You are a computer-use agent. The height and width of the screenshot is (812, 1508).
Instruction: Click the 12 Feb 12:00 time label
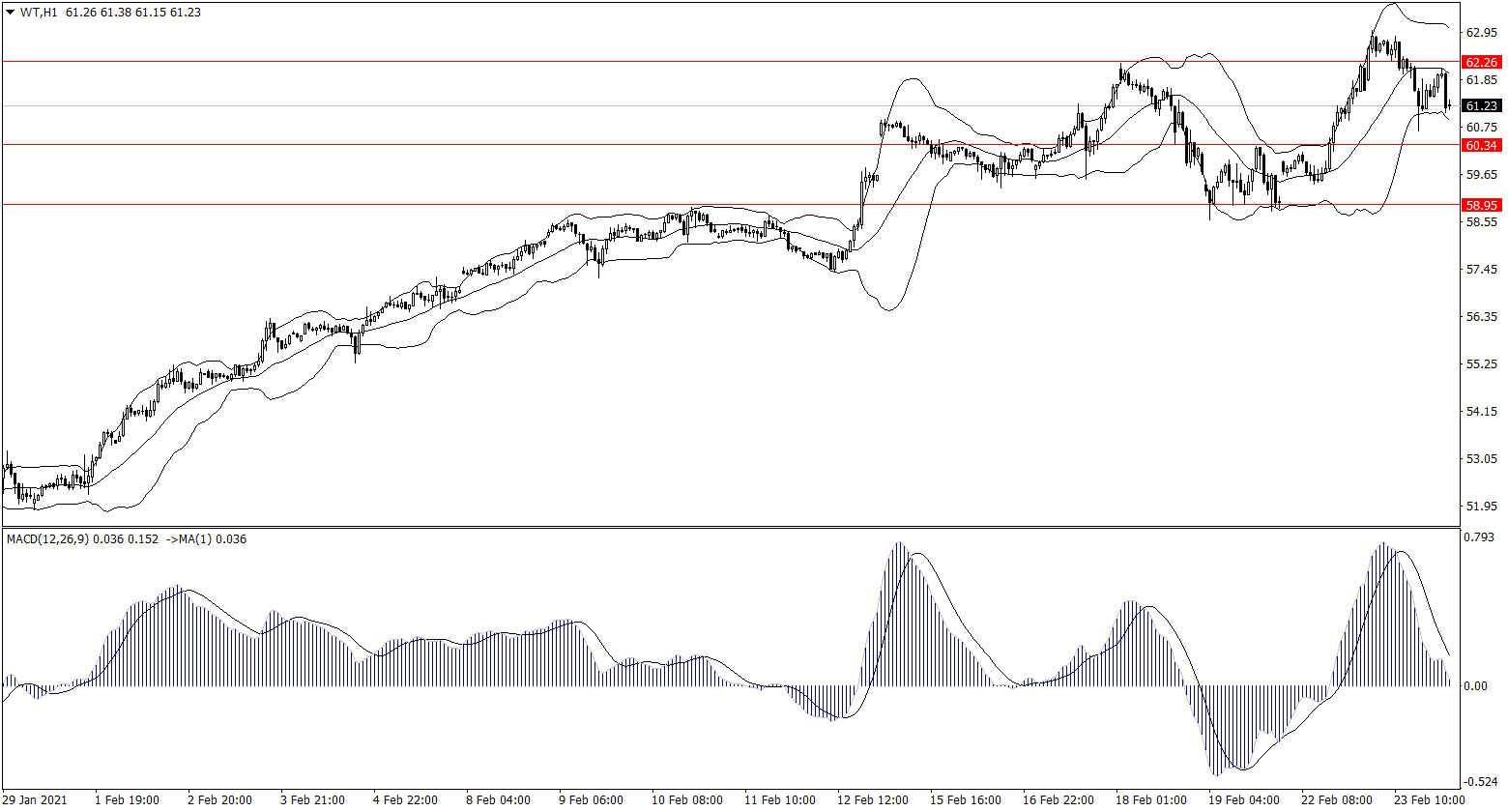pos(874,800)
